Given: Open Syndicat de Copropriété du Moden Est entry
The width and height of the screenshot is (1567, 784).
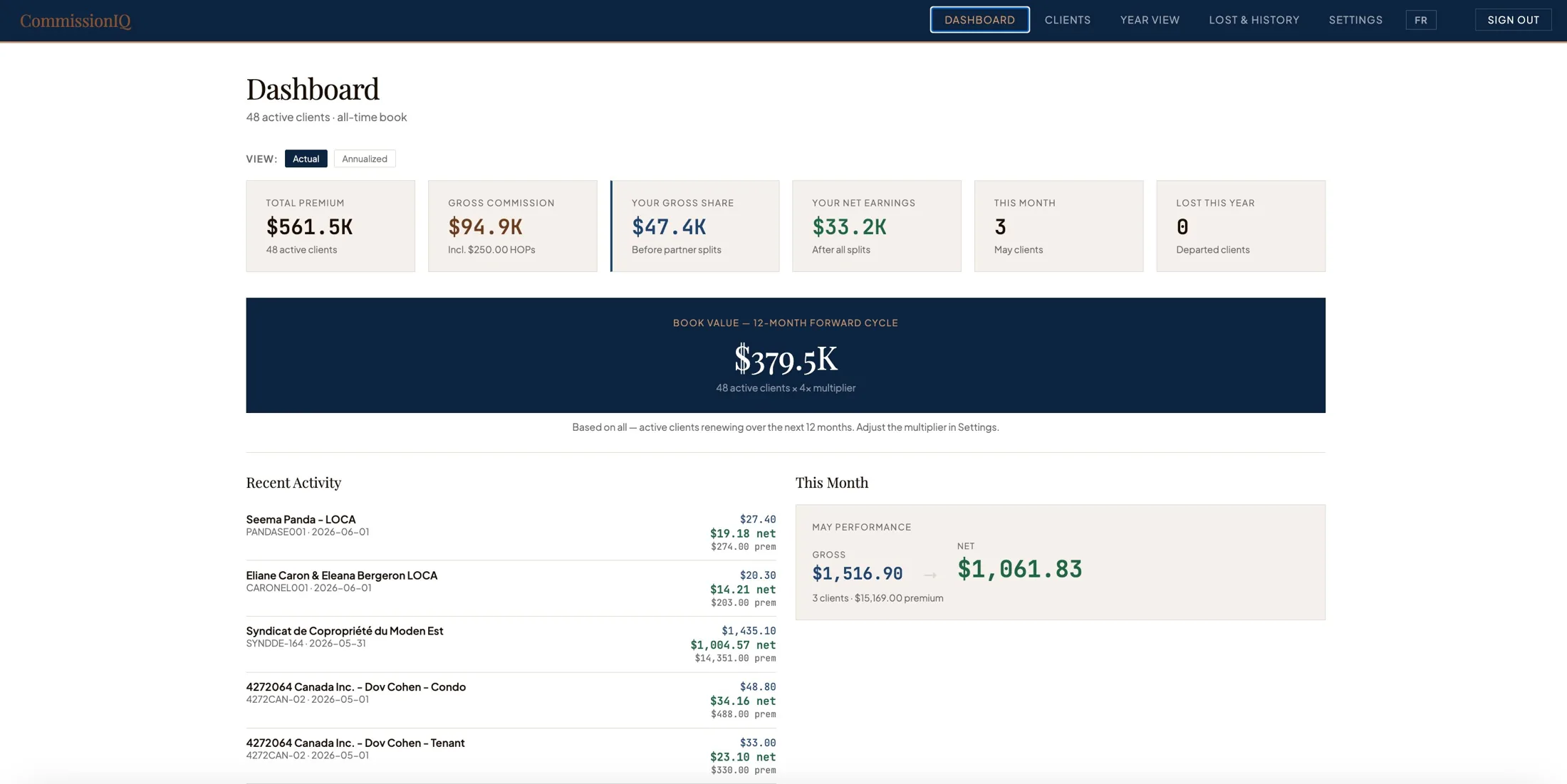Looking at the screenshot, I should tap(511, 644).
